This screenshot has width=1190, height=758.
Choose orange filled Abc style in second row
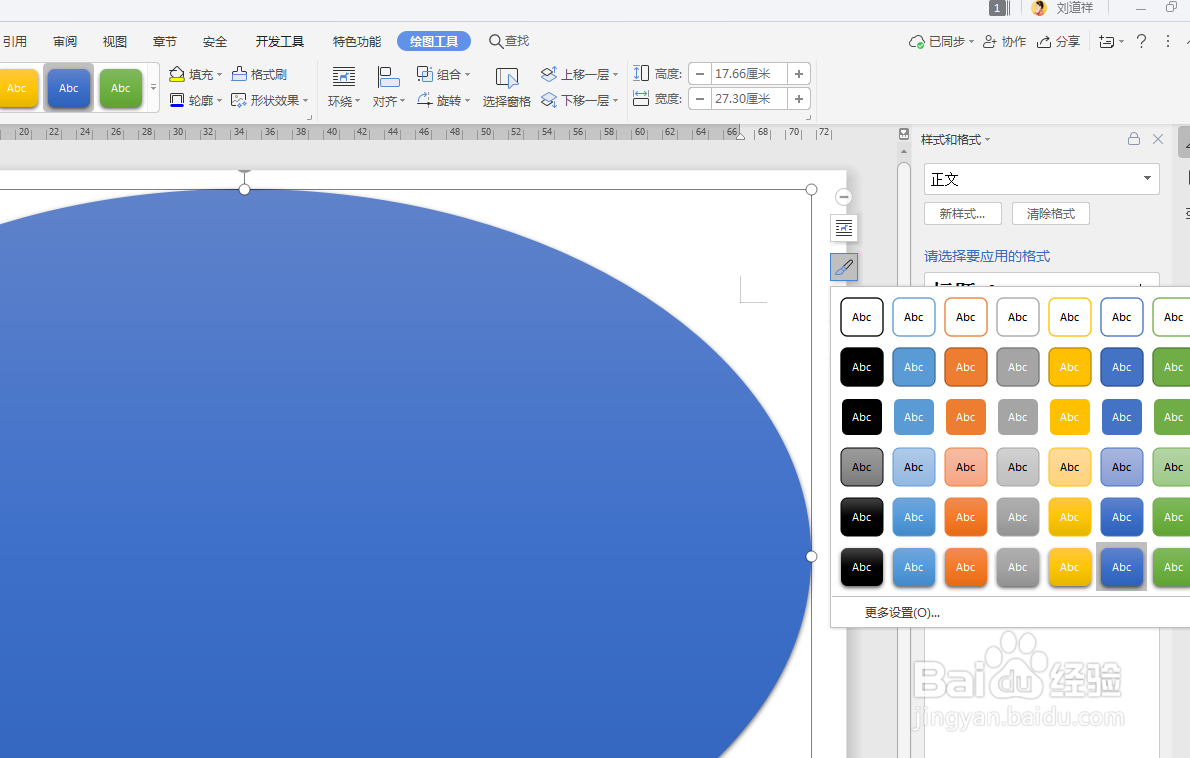point(965,367)
